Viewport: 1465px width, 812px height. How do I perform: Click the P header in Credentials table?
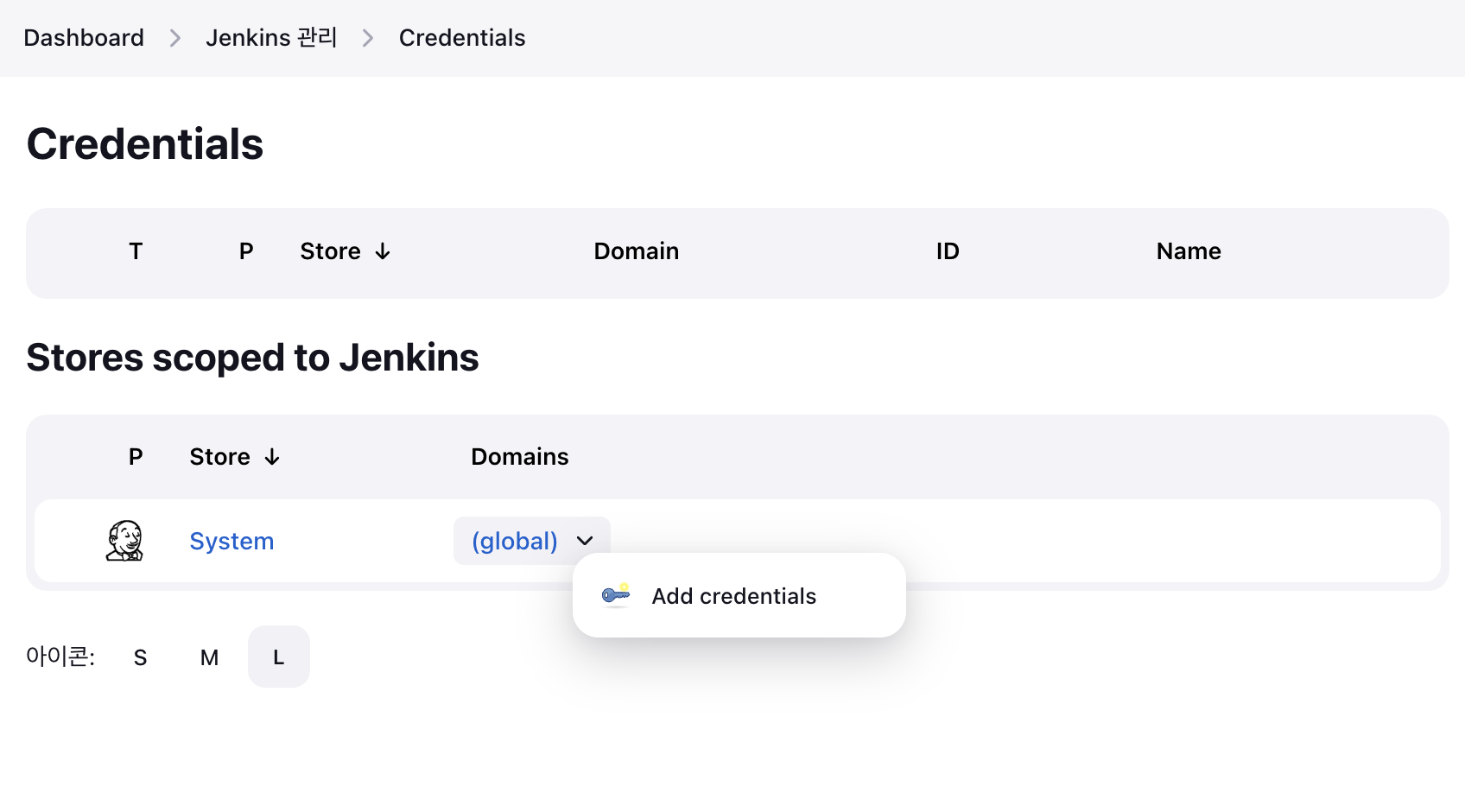point(246,251)
